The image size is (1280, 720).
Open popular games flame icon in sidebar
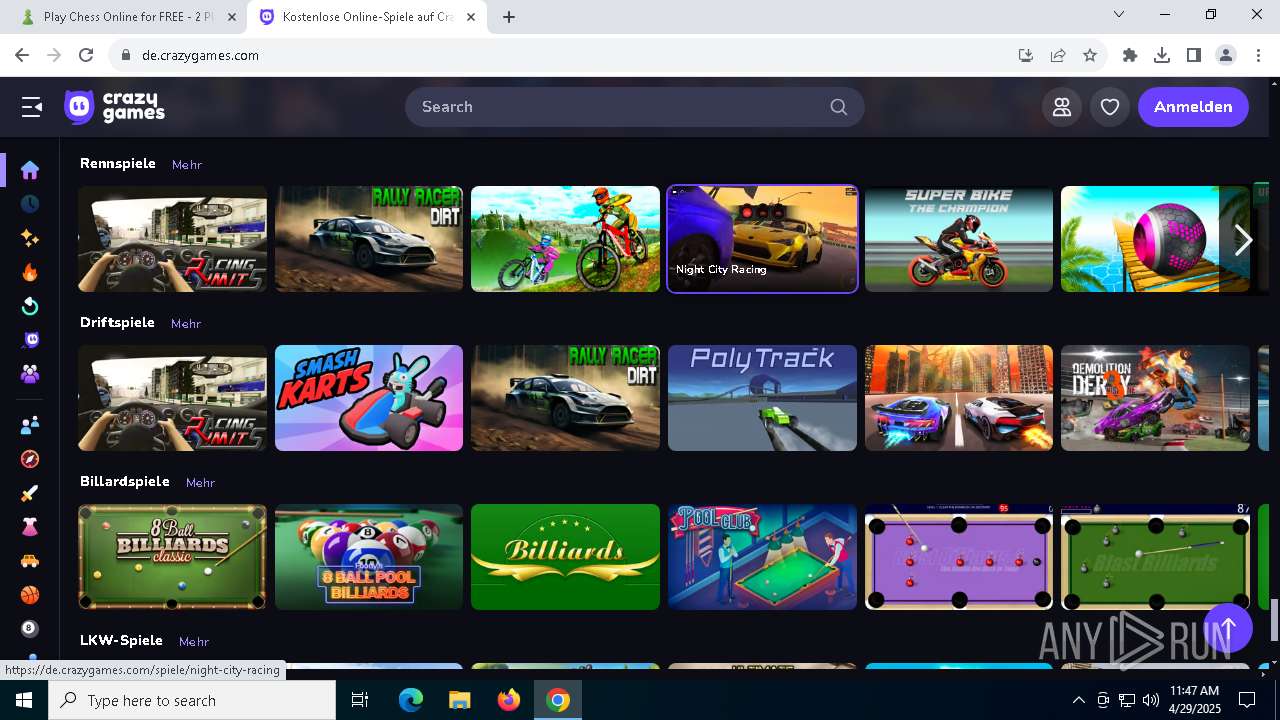click(30, 272)
